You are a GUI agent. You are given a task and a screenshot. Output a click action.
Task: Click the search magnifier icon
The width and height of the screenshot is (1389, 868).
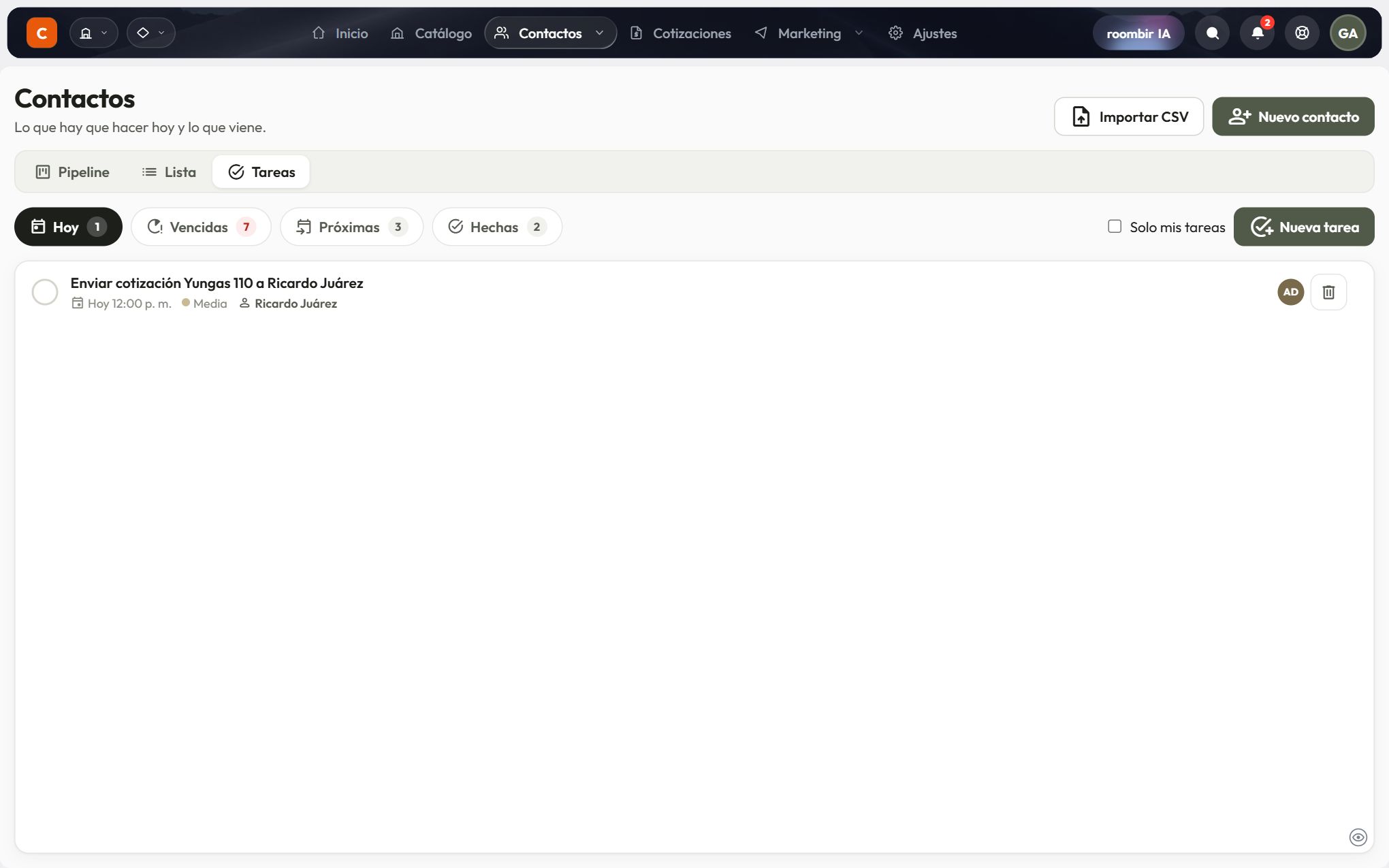coord(1212,33)
